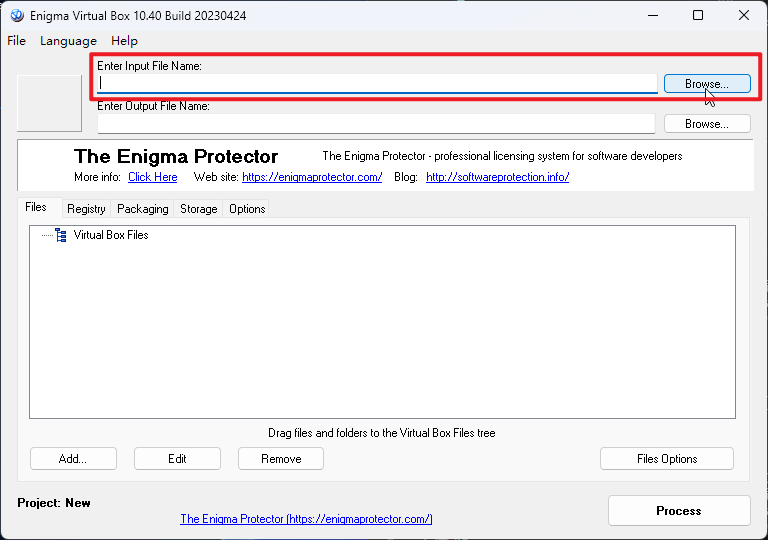Click the Project: New status label

click(x=54, y=503)
